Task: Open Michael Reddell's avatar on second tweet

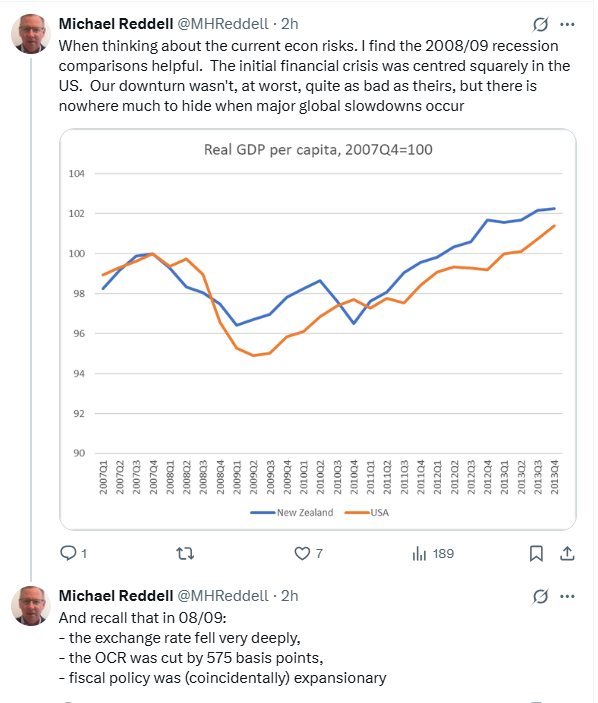Action: [31, 606]
